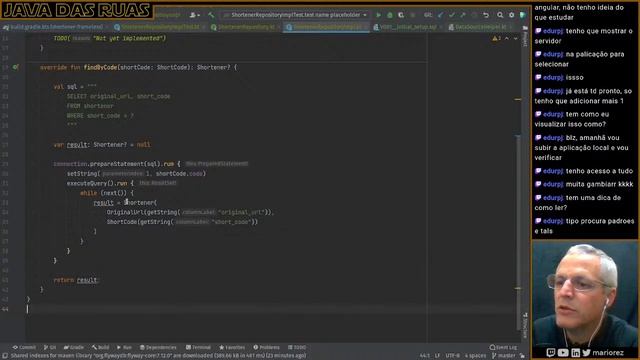
Task: Click the SELECT original_url, short_code line
Action: point(118,96)
